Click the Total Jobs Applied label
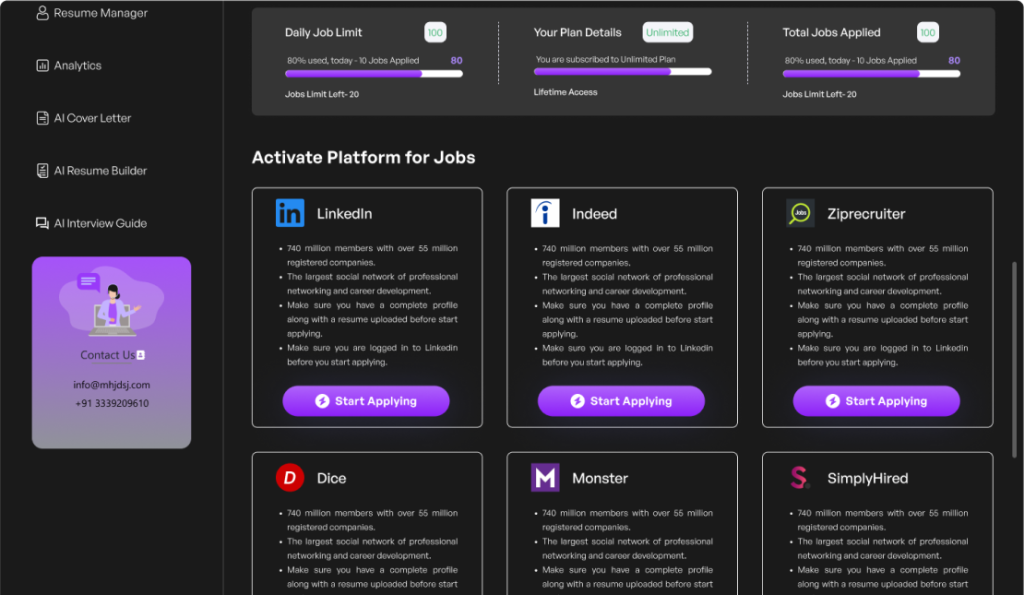The width and height of the screenshot is (1024, 595). 831,32
